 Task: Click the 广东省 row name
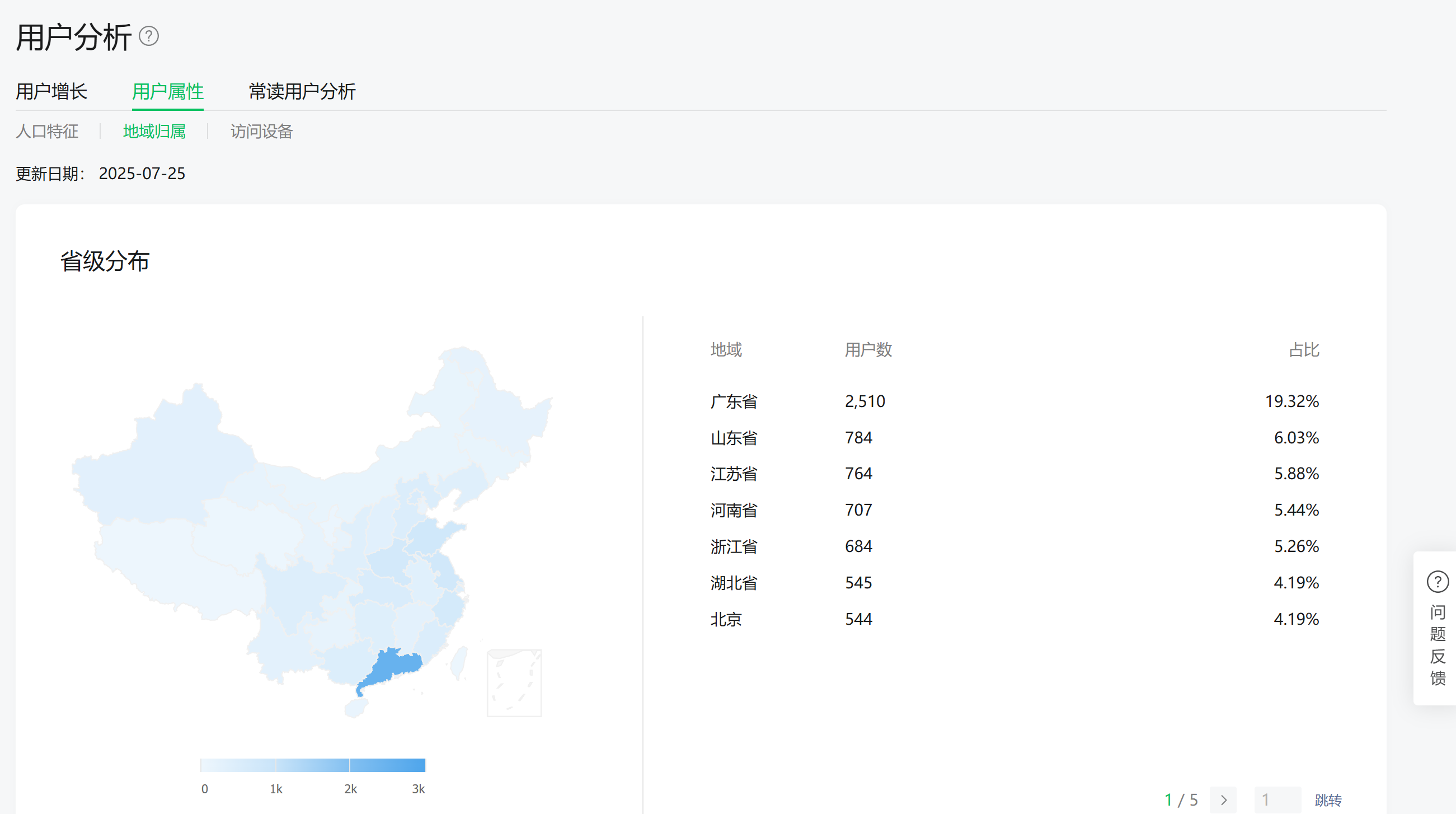[x=734, y=401]
